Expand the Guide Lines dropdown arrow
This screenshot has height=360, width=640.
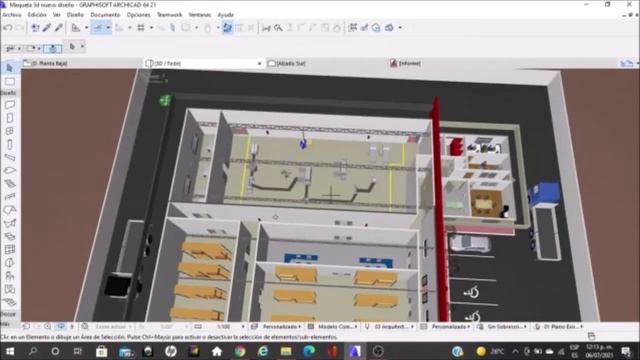(108, 28)
